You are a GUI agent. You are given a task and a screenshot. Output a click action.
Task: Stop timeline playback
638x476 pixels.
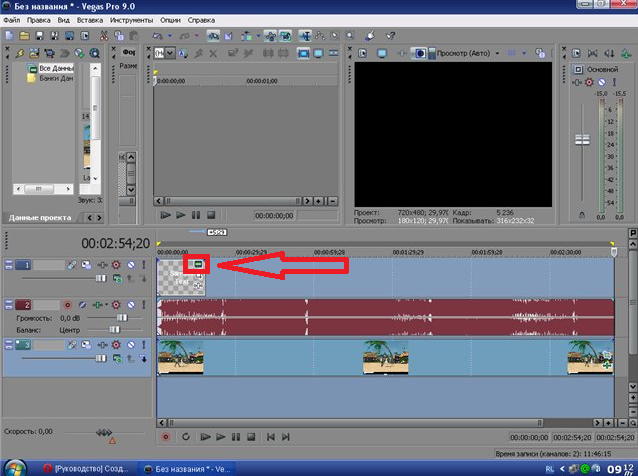point(251,437)
